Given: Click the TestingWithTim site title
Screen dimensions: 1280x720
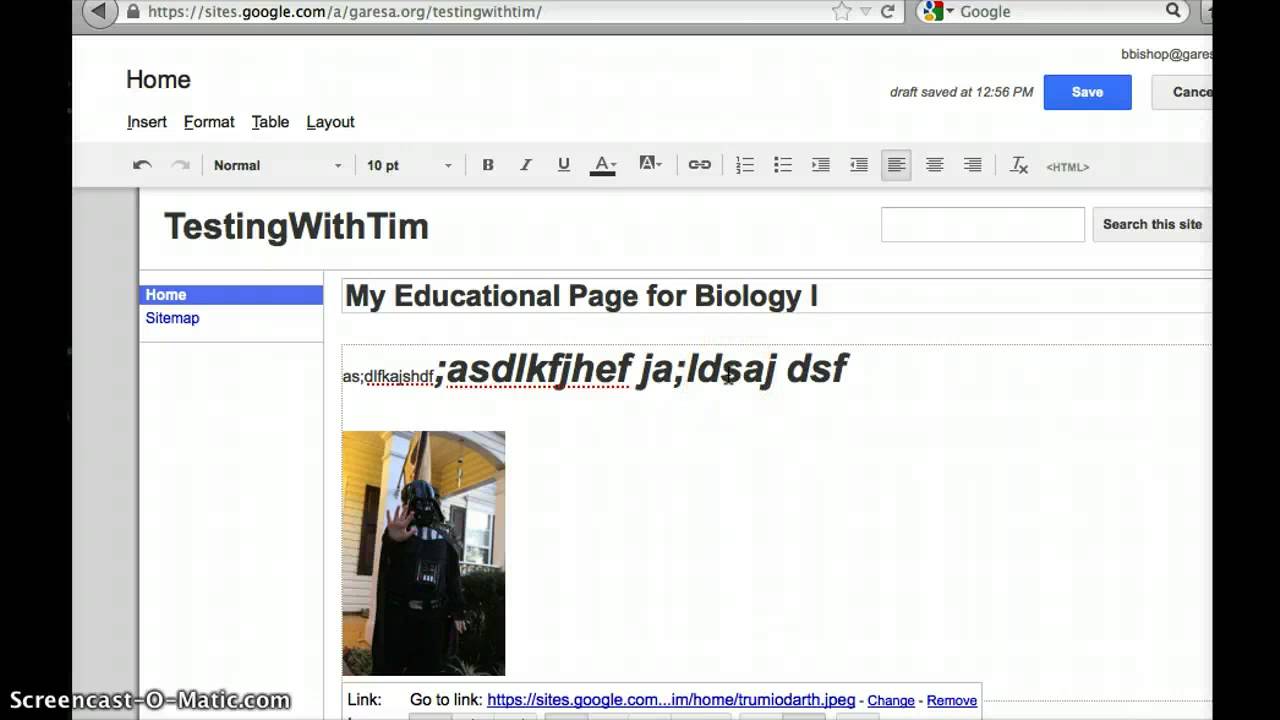Looking at the screenshot, I should pos(296,227).
